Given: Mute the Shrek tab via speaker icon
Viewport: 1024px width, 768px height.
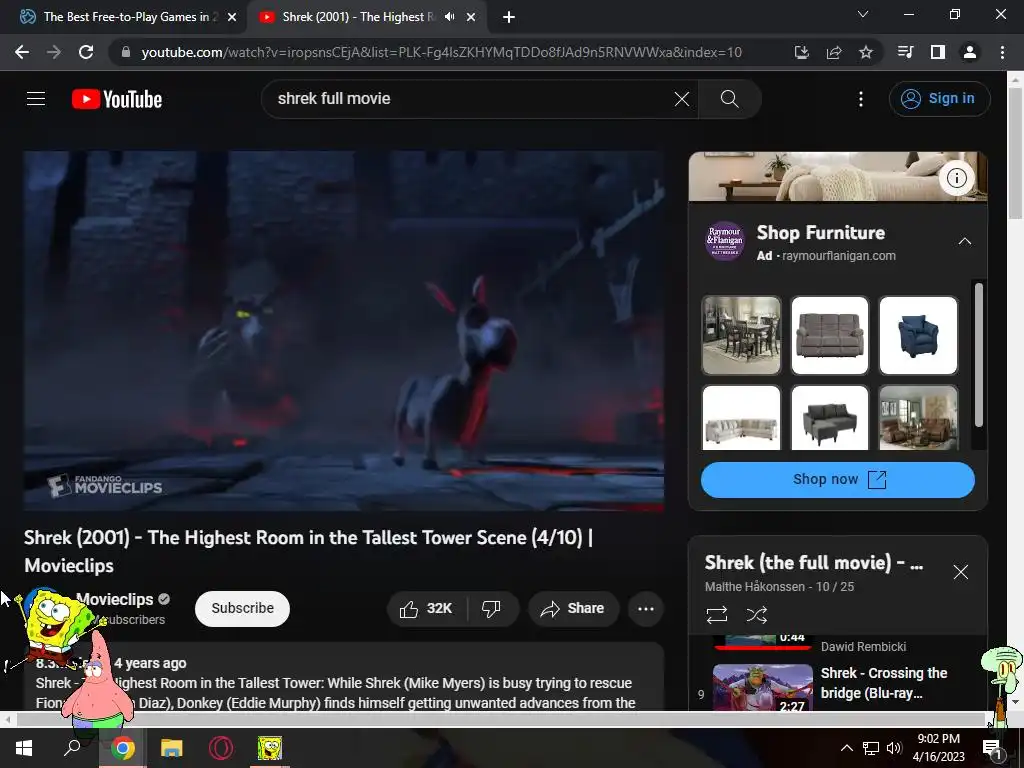Looking at the screenshot, I should (450, 17).
